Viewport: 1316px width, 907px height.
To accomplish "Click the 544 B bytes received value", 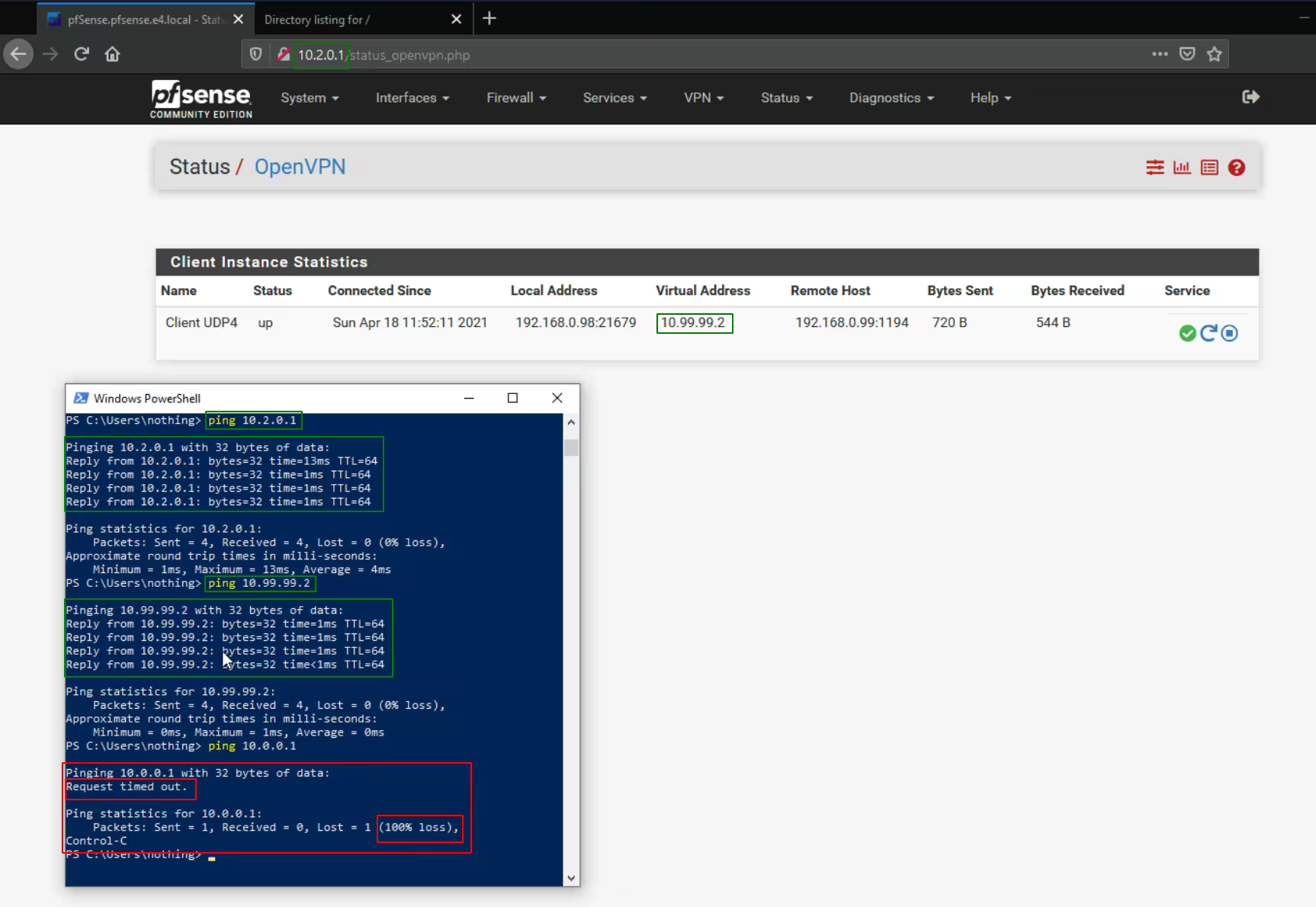I will click(x=1053, y=322).
